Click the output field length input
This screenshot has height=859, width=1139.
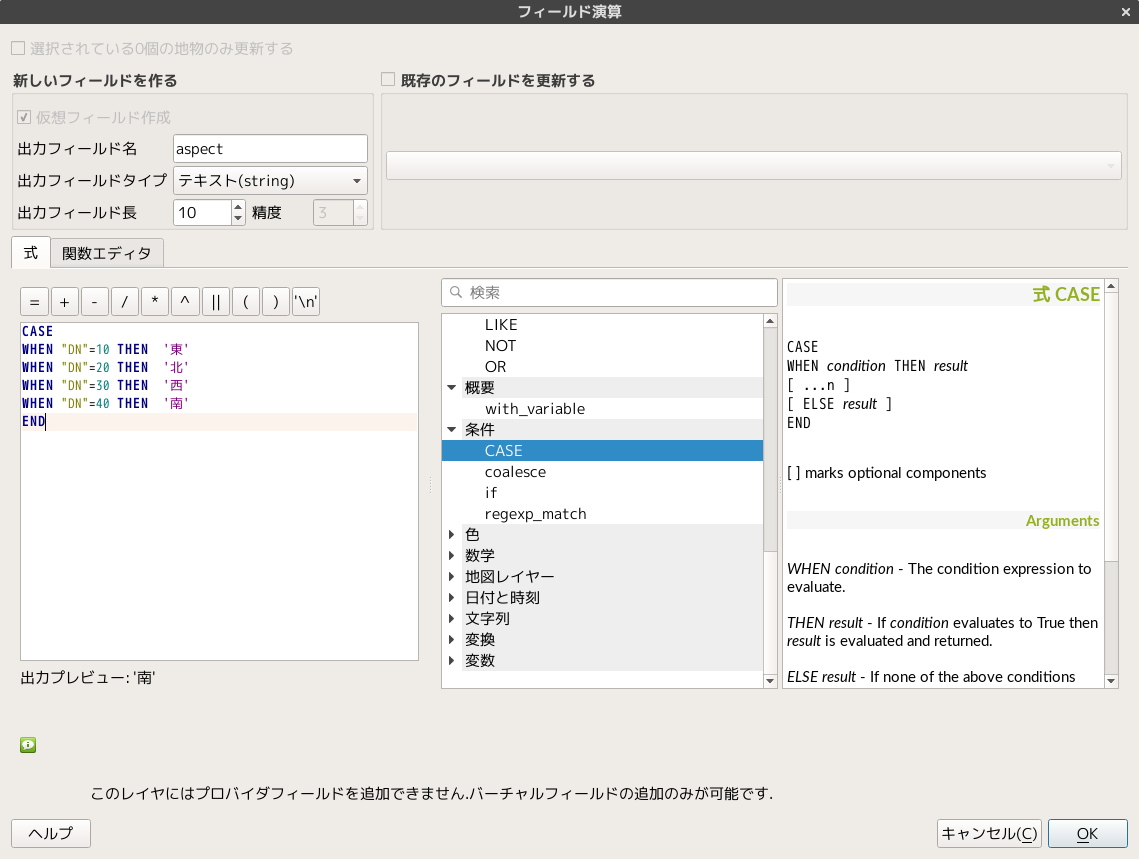(x=203, y=213)
